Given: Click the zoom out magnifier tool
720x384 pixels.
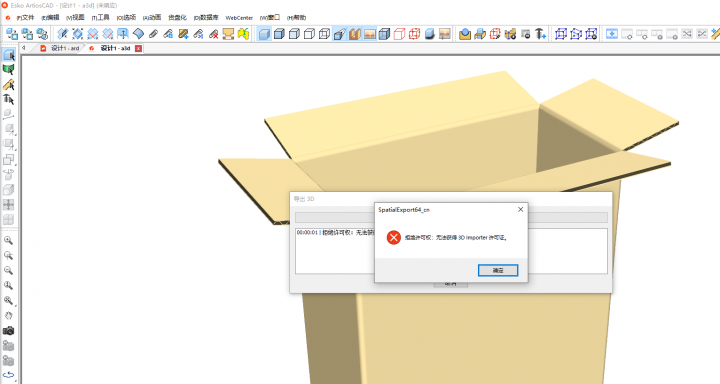Looking at the screenshot, I should tap(8, 271).
